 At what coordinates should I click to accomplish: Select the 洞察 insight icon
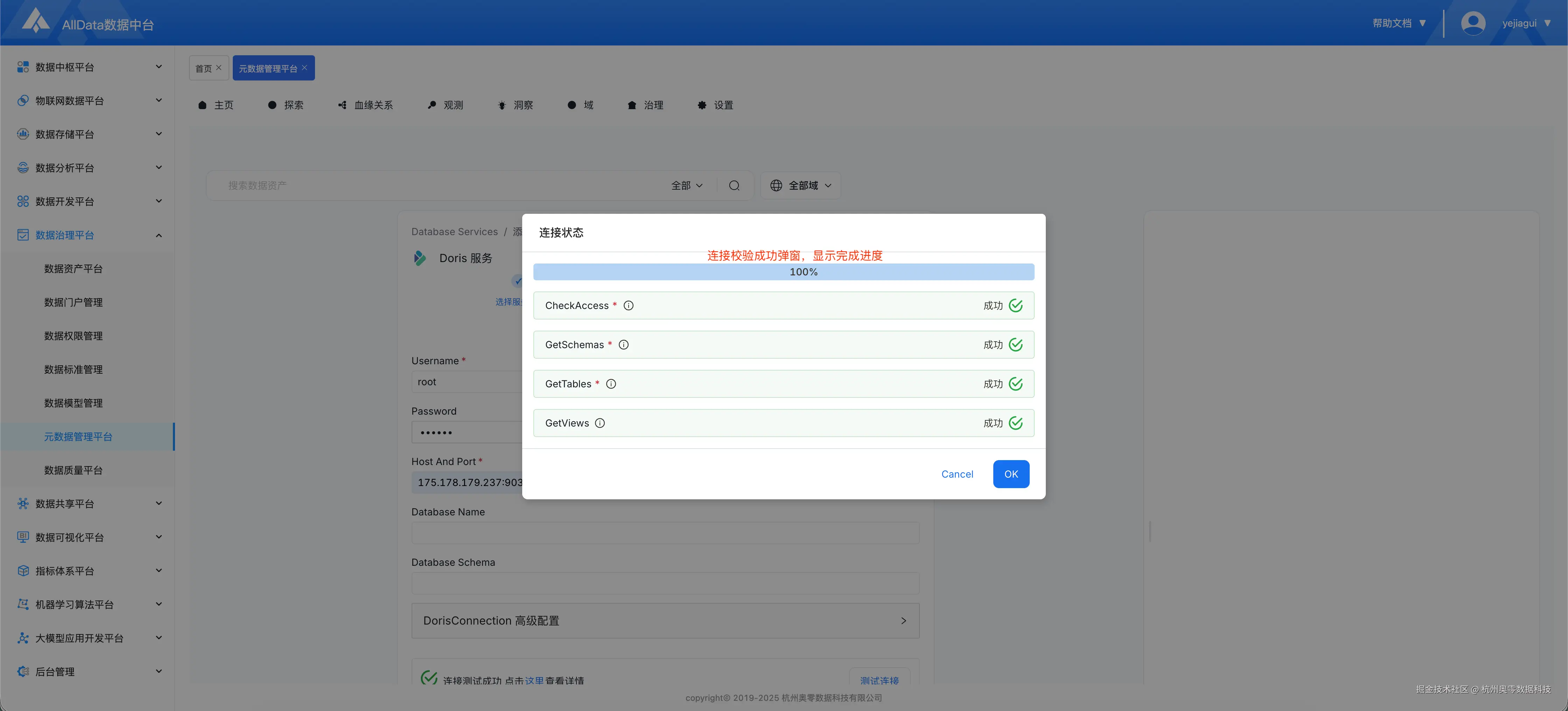pos(502,105)
